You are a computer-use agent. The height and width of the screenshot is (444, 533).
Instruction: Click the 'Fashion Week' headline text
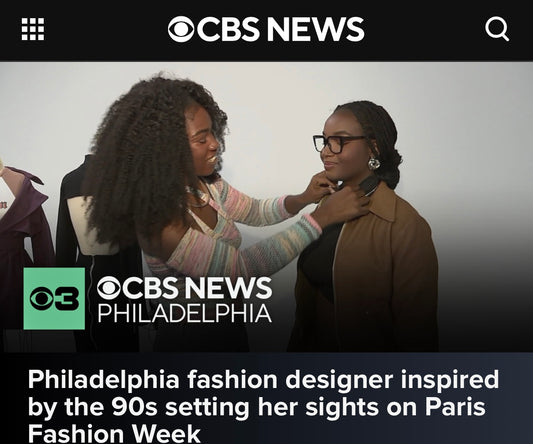tap(115, 433)
